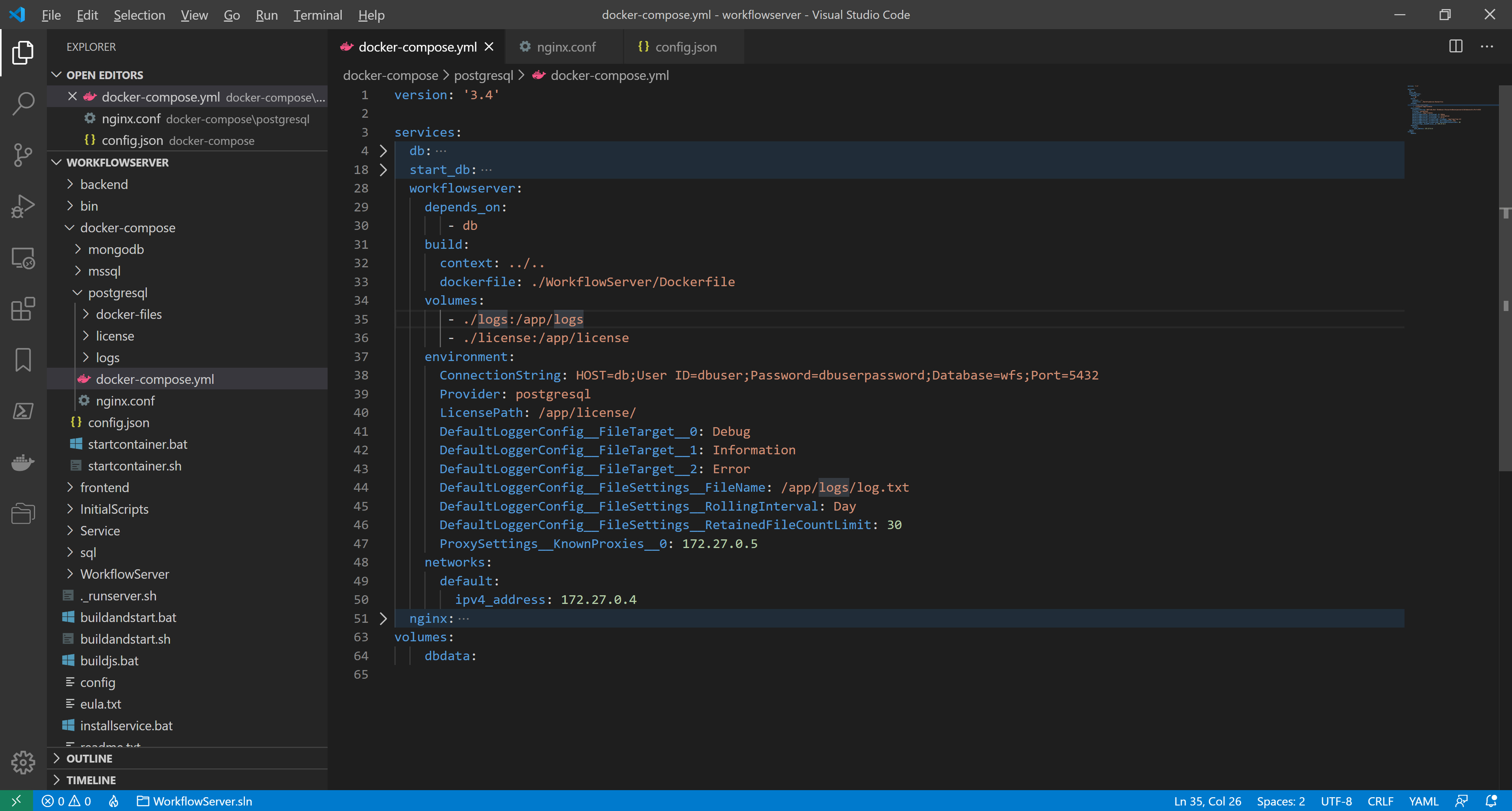Image resolution: width=1512 pixels, height=811 pixels.
Task: Open the Run menu
Action: point(267,15)
